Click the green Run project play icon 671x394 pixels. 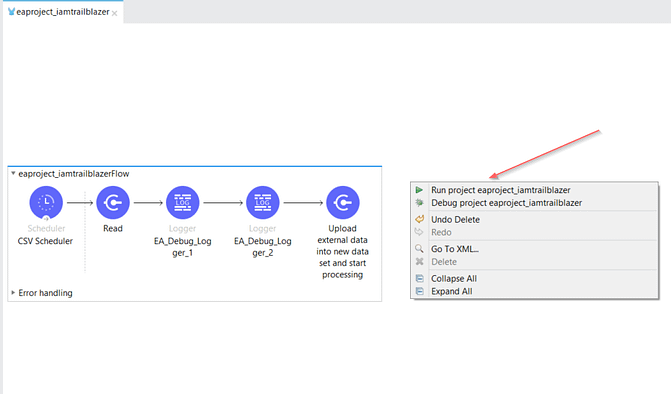point(419,190)
